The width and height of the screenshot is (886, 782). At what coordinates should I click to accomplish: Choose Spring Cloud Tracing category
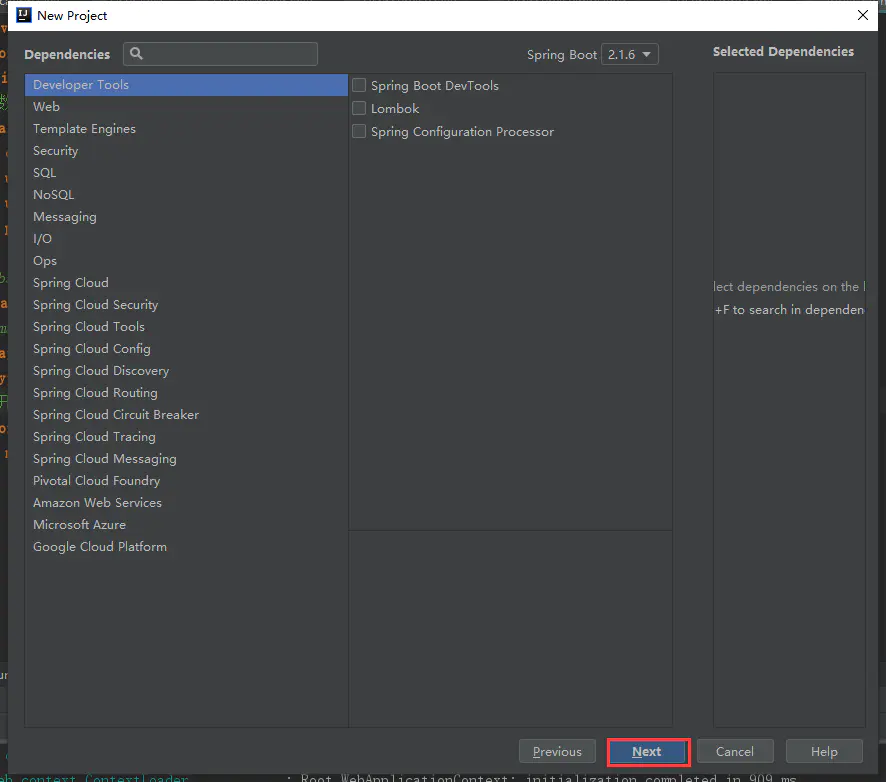(186, 437)
